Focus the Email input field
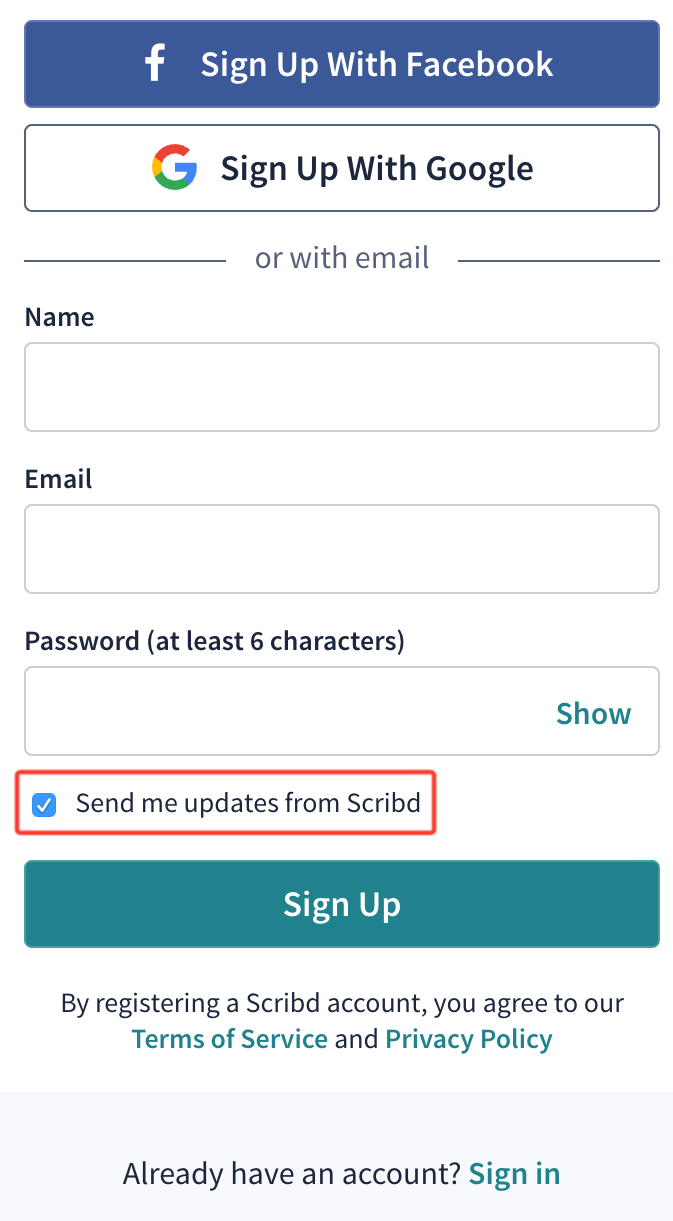Image resolution: width=673 pixels, height=1221 pixels. tap(342, 549)
